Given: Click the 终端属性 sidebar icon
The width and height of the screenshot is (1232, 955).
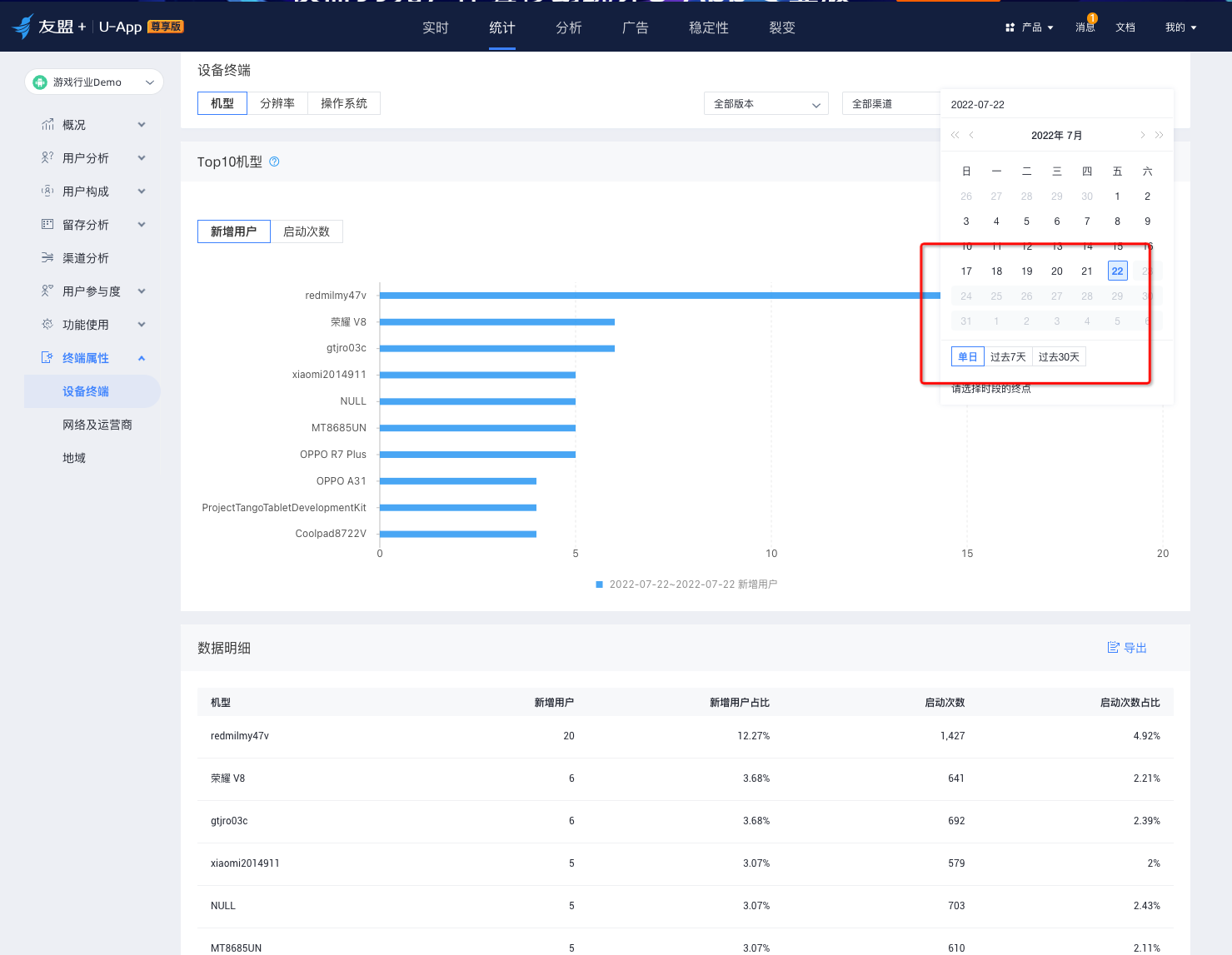Looking at the screenshot, I should [x=47, y=357].
